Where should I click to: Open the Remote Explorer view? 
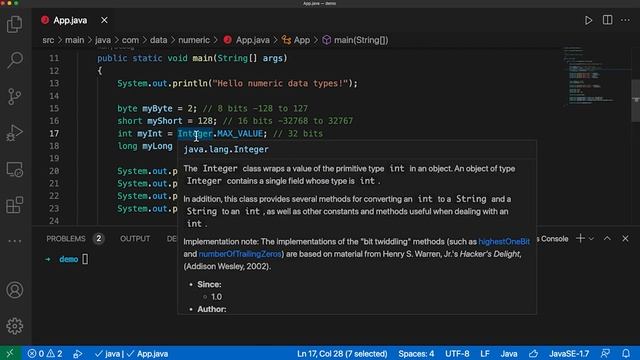15,169
